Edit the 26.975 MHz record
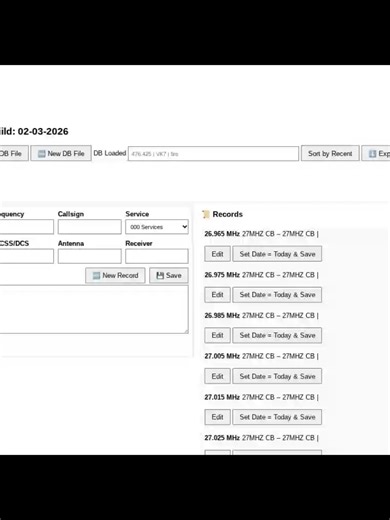Viewport: 390px width, 520px height. tap(217, 295)
